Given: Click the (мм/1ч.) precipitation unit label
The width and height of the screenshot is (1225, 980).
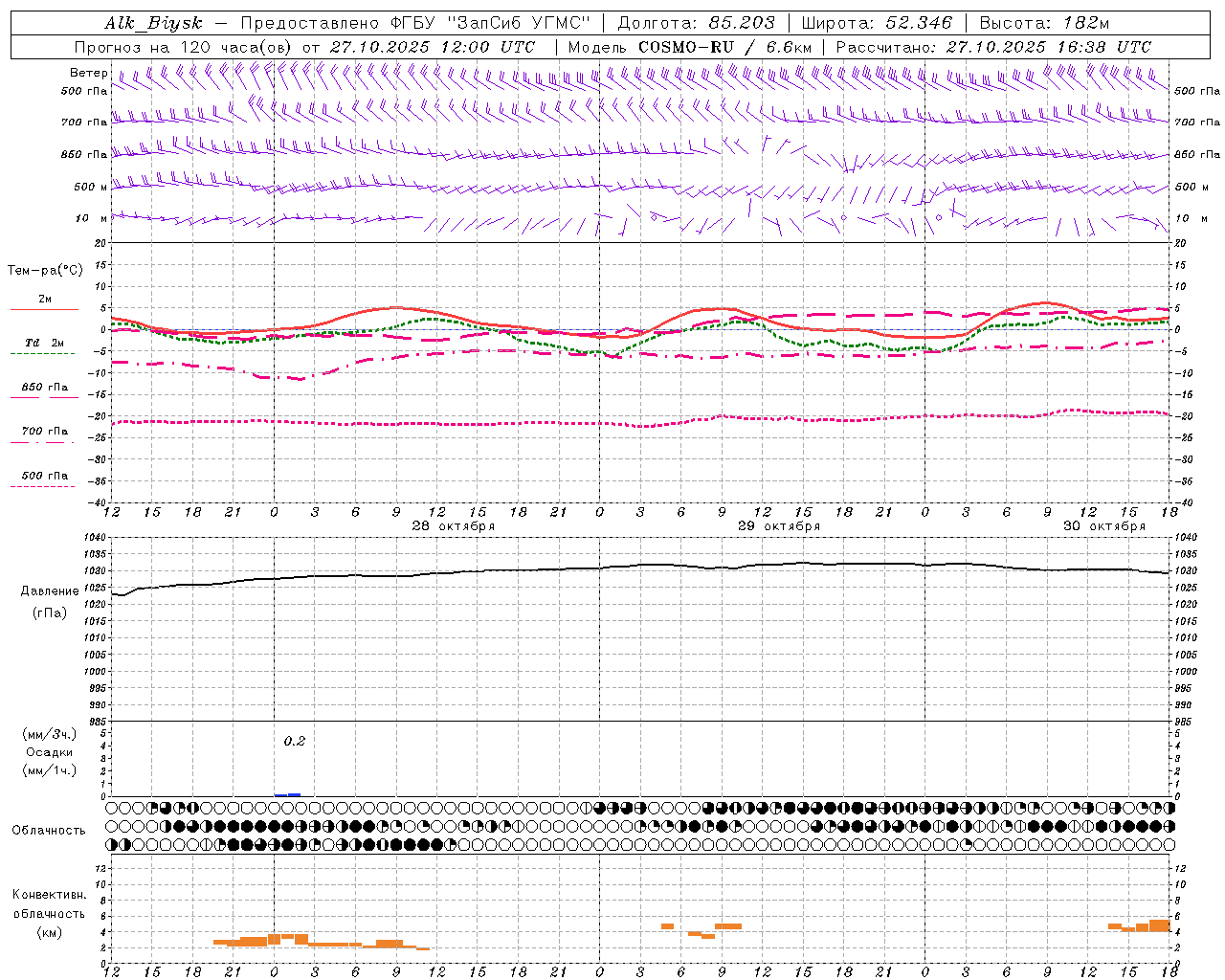Looking at the screenshot, I should (49, 770).
